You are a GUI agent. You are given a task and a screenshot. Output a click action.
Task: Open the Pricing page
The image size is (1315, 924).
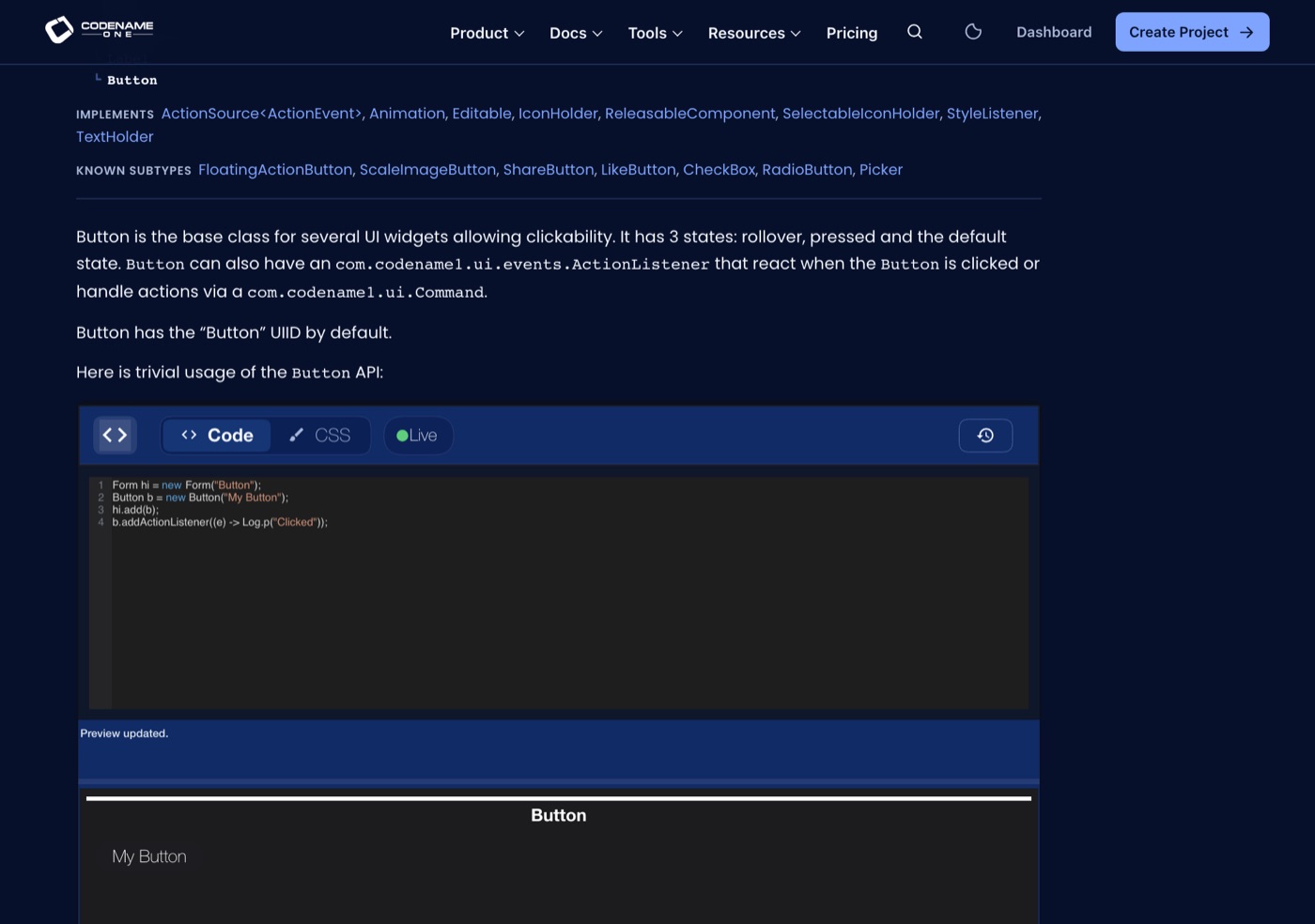[852, 33]
